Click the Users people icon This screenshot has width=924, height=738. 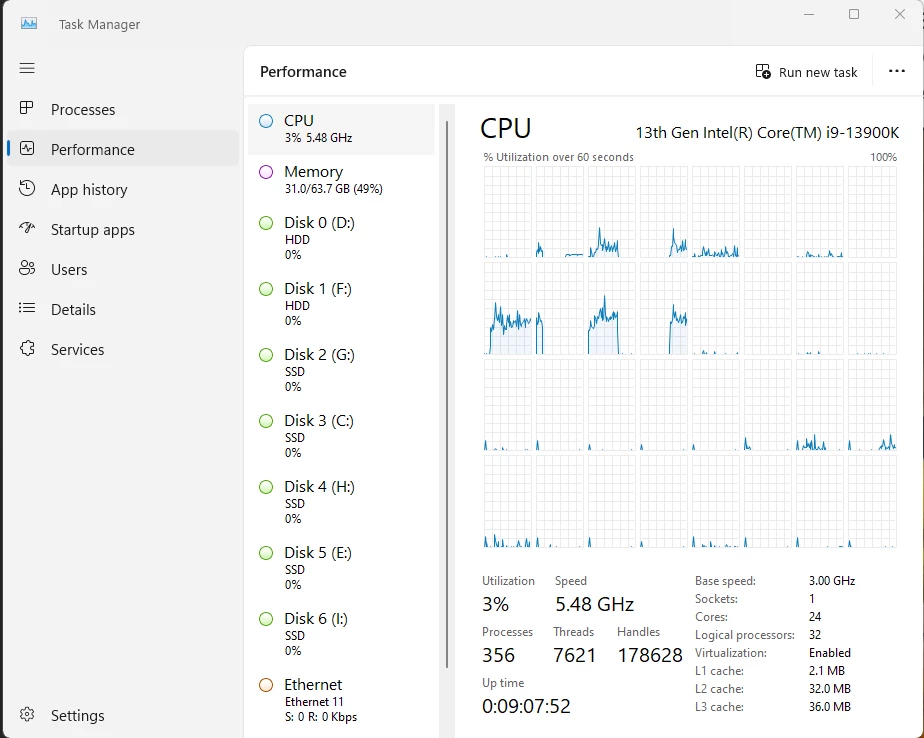click(27, 268)
